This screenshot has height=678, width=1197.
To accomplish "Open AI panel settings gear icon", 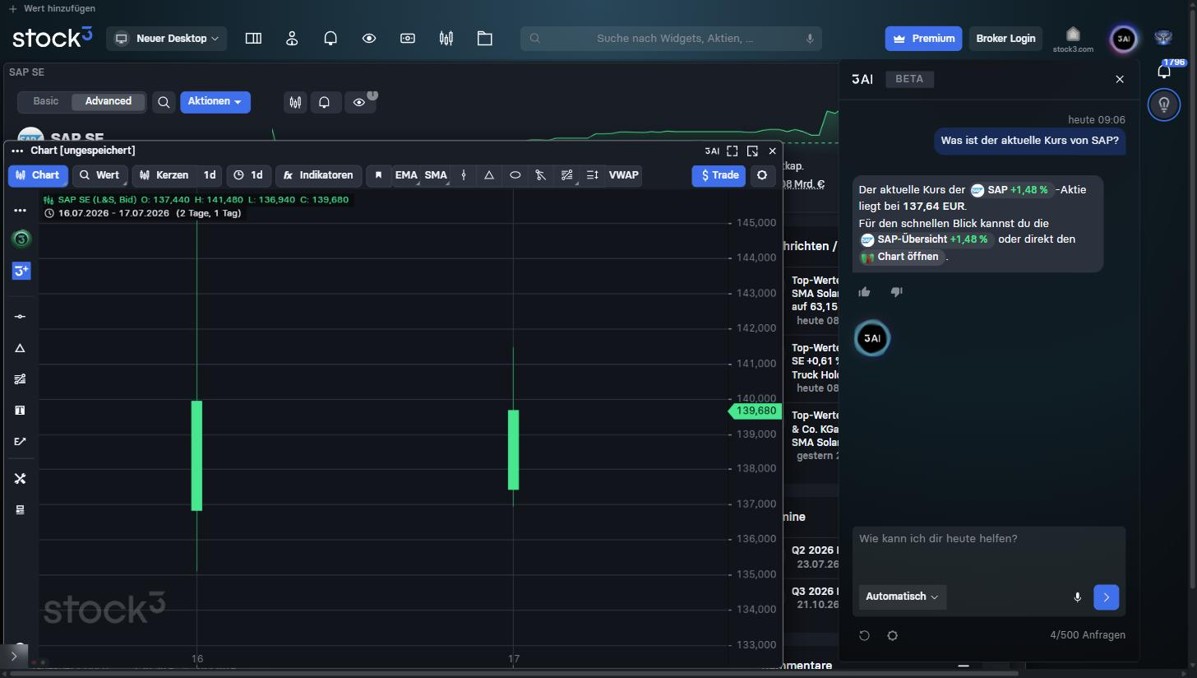I will [x=892, y=635].
